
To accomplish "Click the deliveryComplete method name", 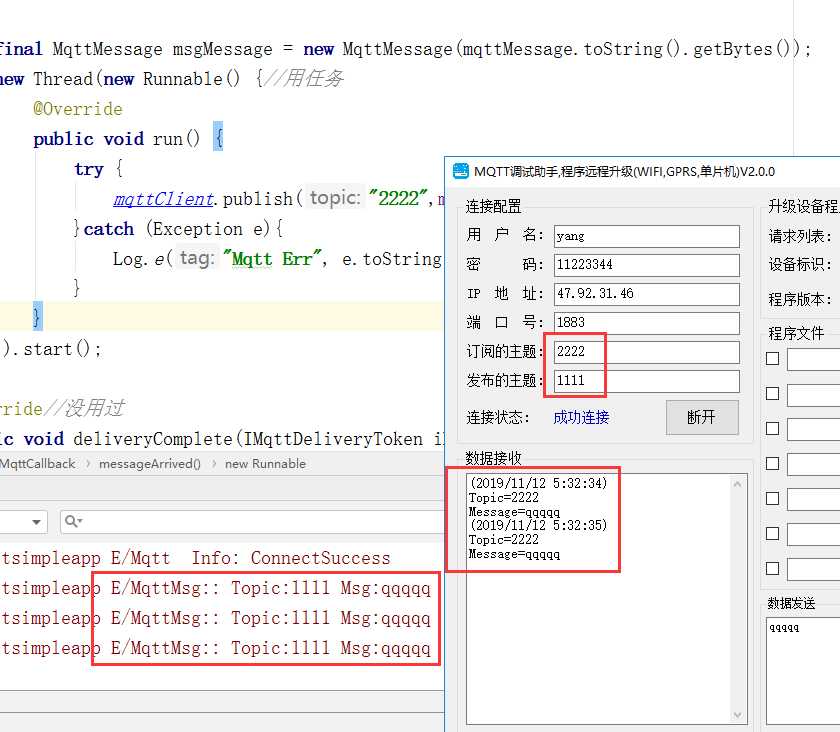I will click(x=153, y=439).
